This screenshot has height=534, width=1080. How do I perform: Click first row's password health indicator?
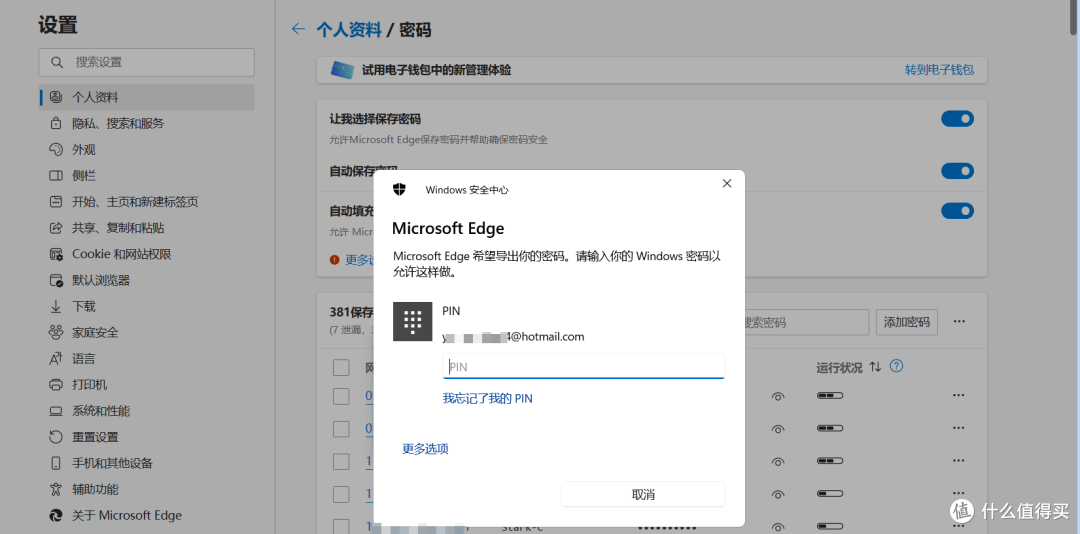point(830,396)
